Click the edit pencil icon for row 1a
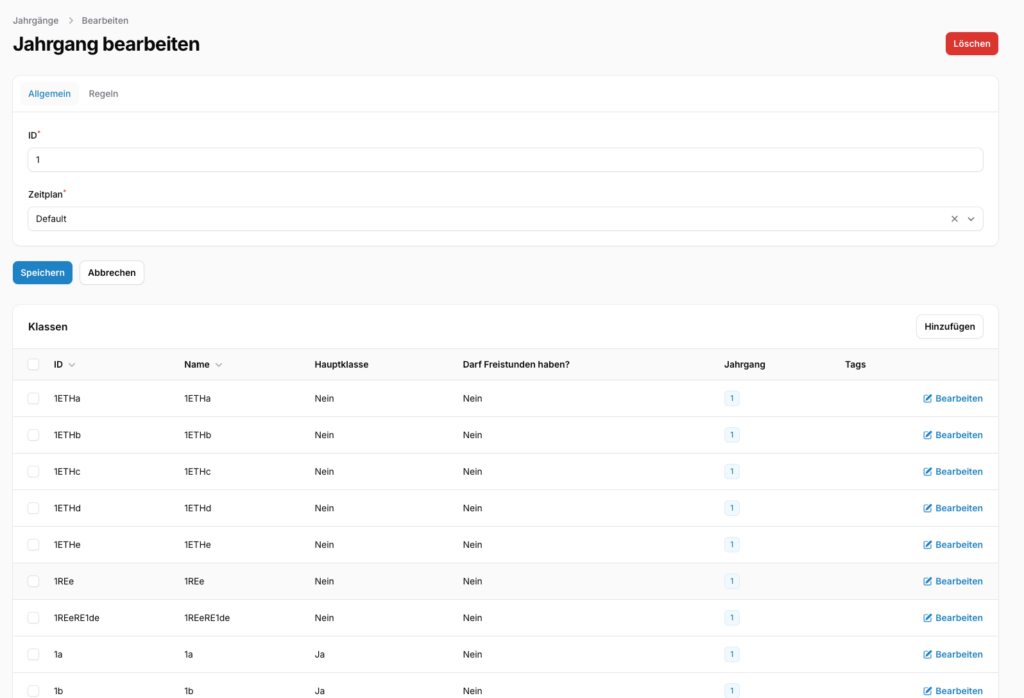 pos(927,654)
